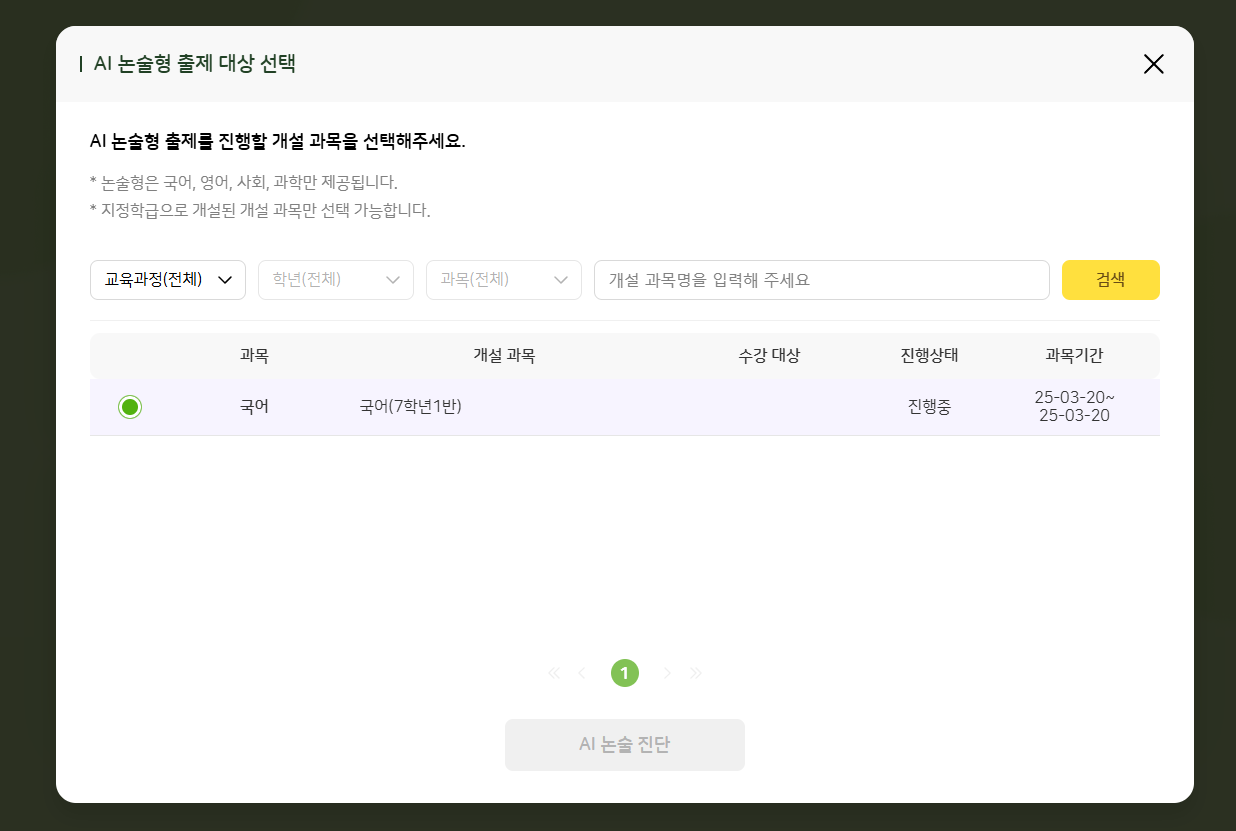
Task: Click the 과목 column header
Action: 254,355
